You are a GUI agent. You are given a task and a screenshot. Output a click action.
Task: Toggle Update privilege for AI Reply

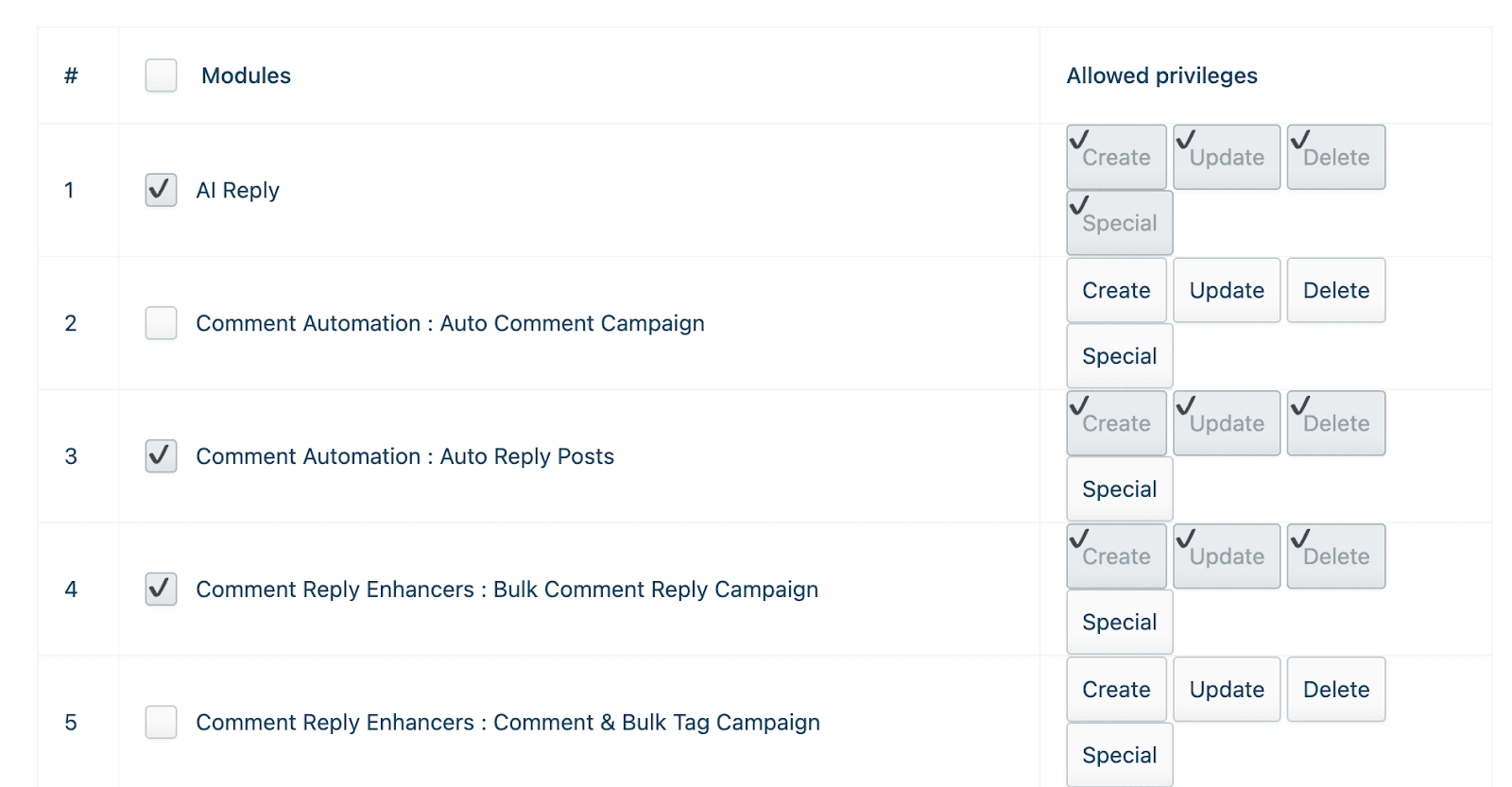pyautogui.click(x=1227, y=157)
